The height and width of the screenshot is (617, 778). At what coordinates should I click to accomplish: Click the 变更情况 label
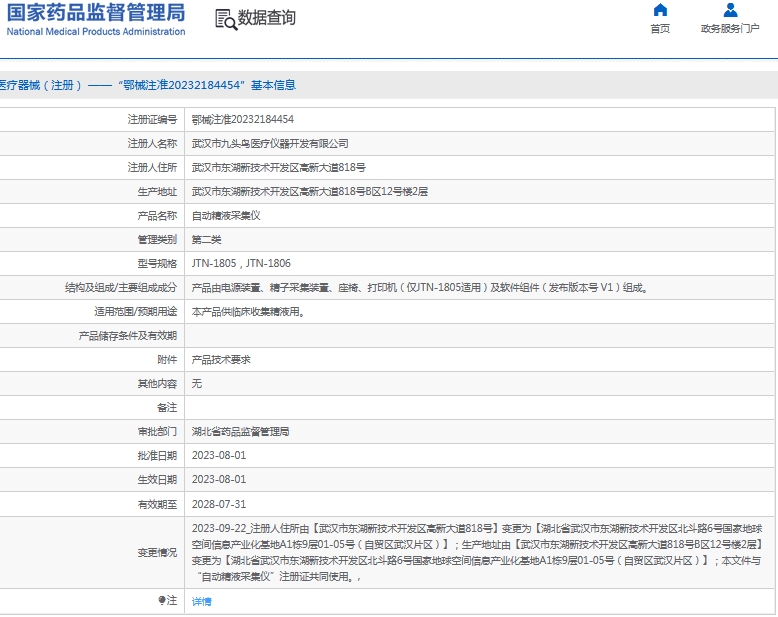pos(157,553)
